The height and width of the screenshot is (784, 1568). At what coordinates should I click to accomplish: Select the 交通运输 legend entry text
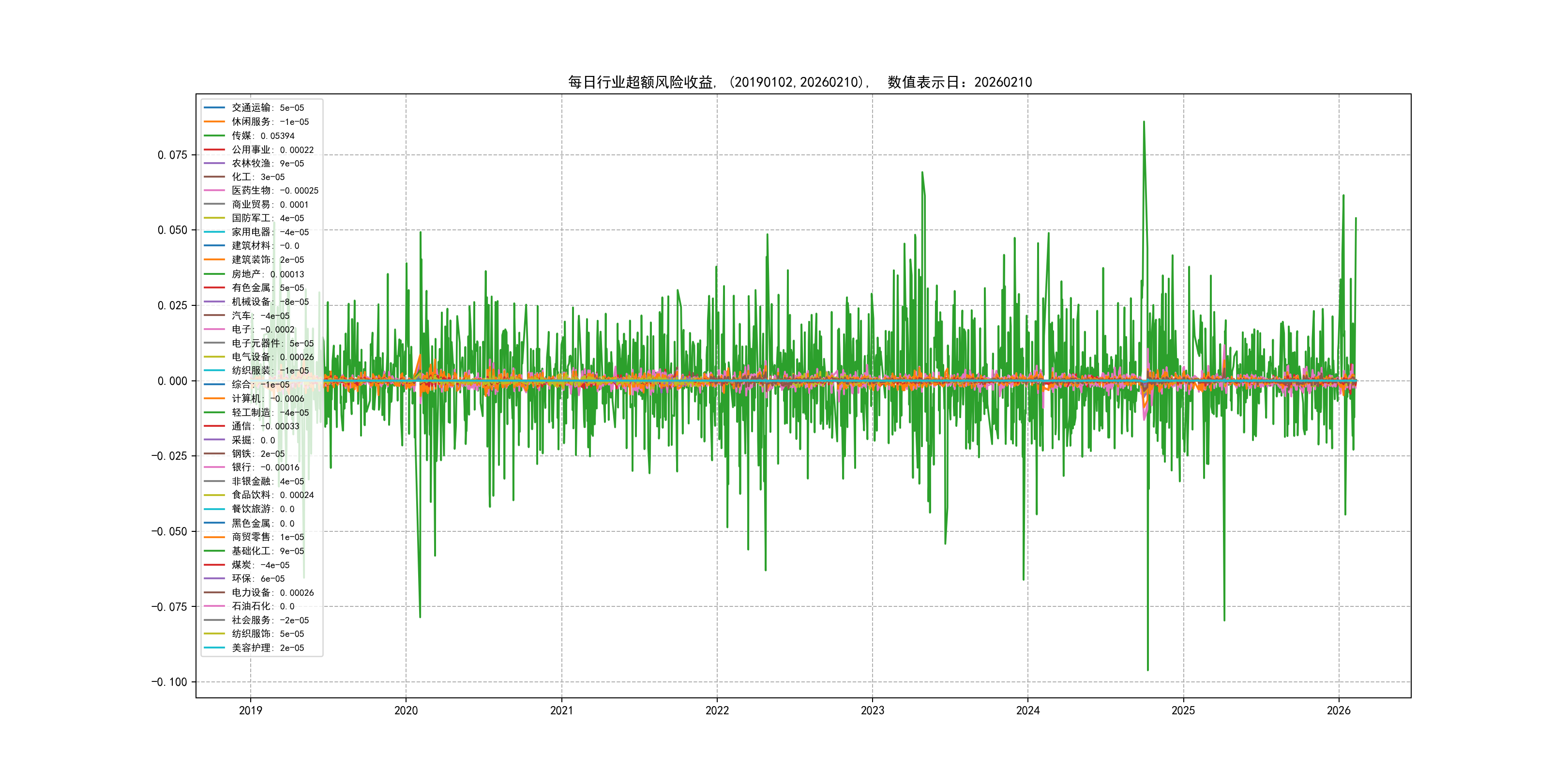267,108
